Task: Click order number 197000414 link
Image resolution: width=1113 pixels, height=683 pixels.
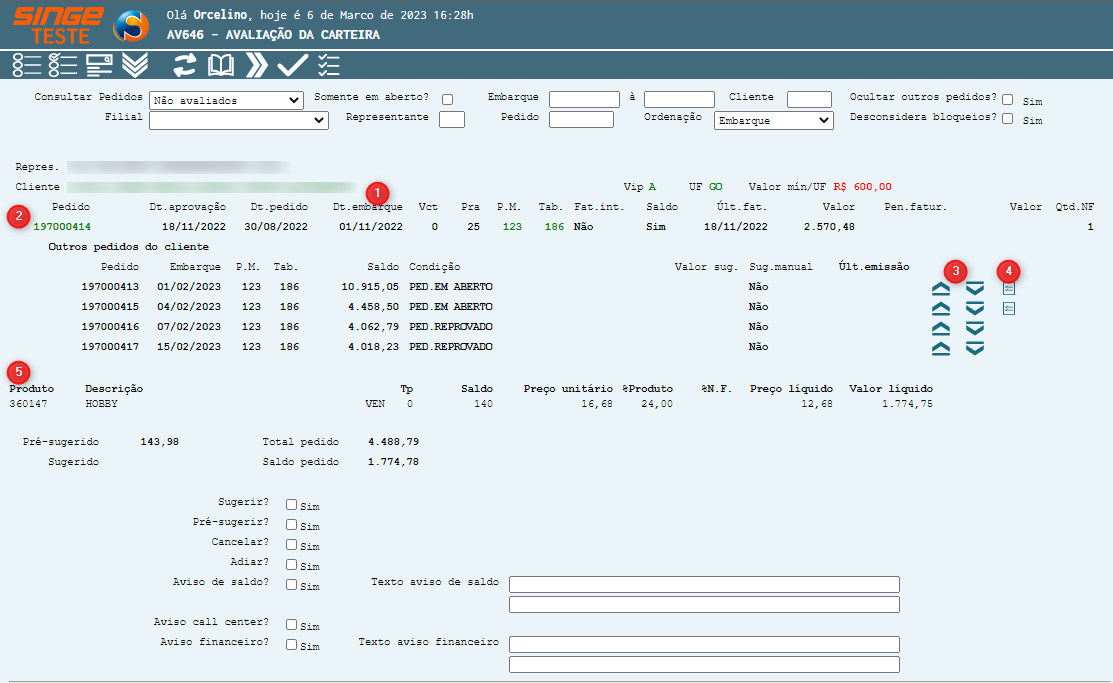Action: coord(62,227)
